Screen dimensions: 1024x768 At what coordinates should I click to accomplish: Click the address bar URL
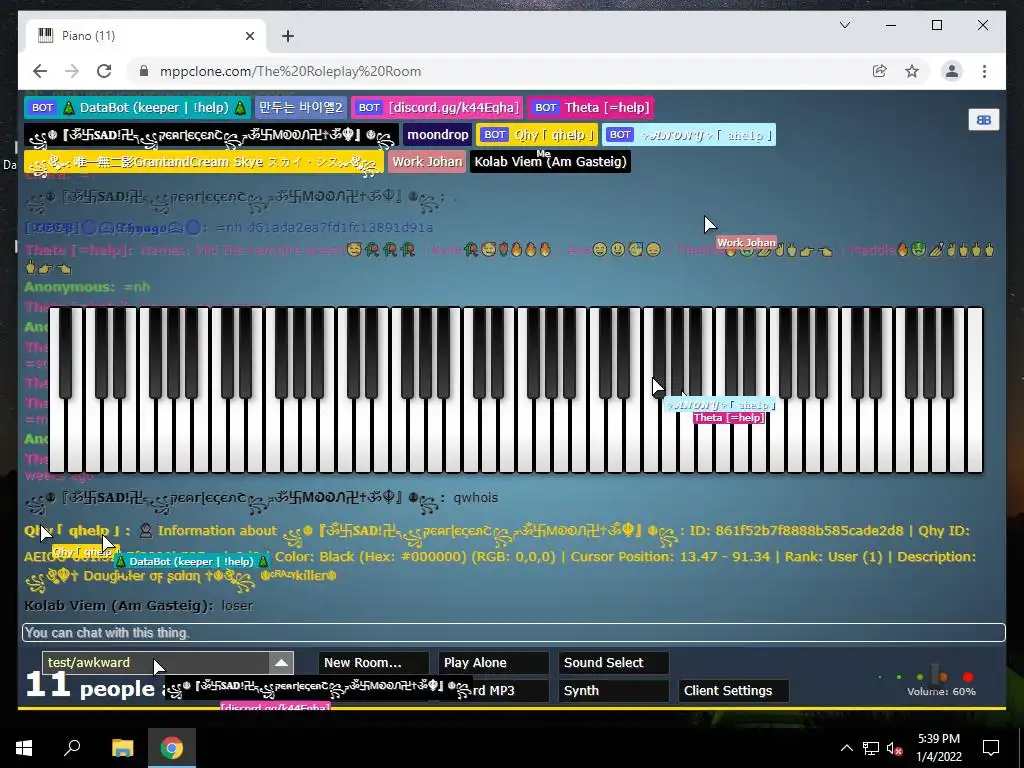coord(291,71)
